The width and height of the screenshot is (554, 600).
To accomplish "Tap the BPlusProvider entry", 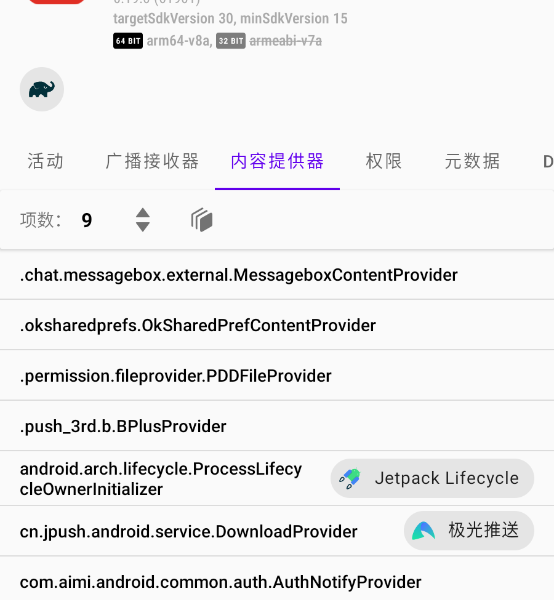I will coord(277,426).
